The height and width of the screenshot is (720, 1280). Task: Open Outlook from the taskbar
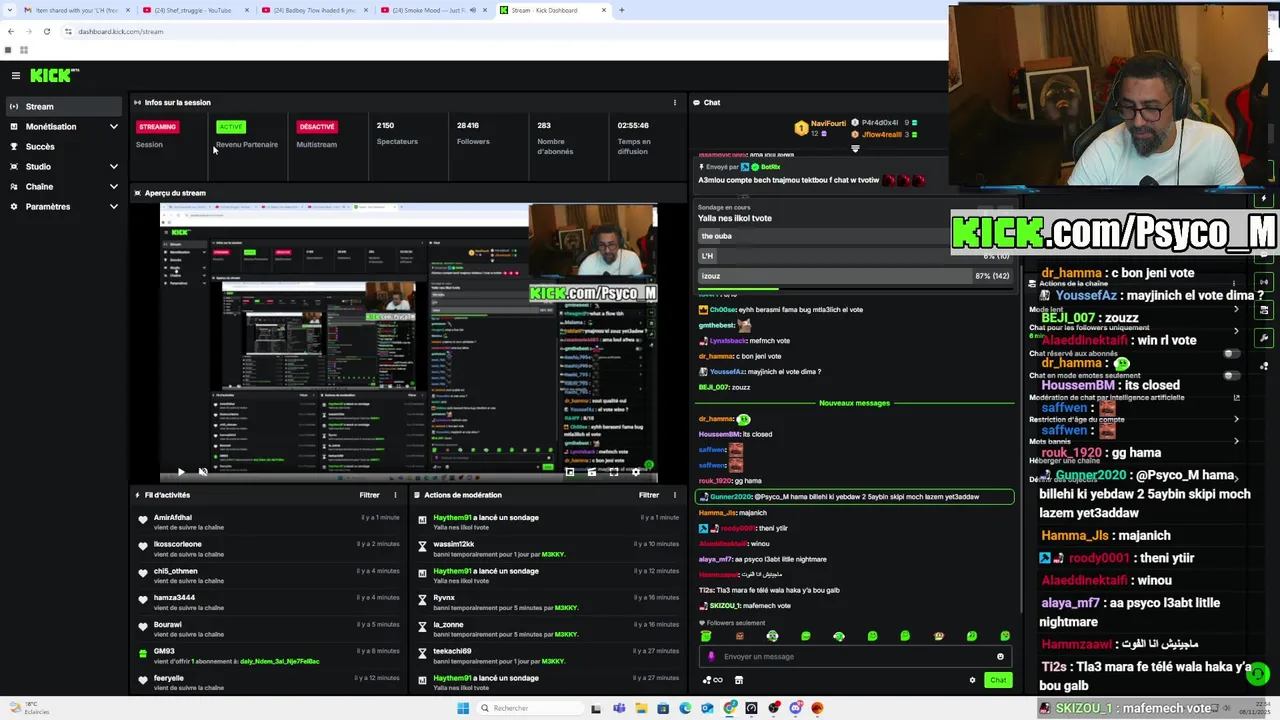707,708
